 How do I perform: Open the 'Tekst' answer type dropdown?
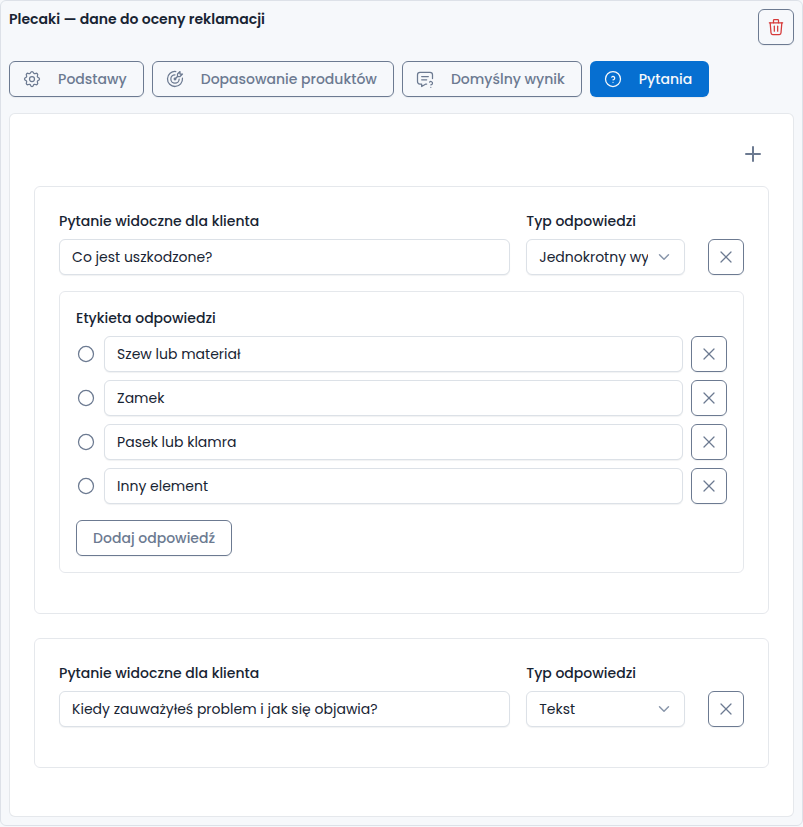click(605, 709)
